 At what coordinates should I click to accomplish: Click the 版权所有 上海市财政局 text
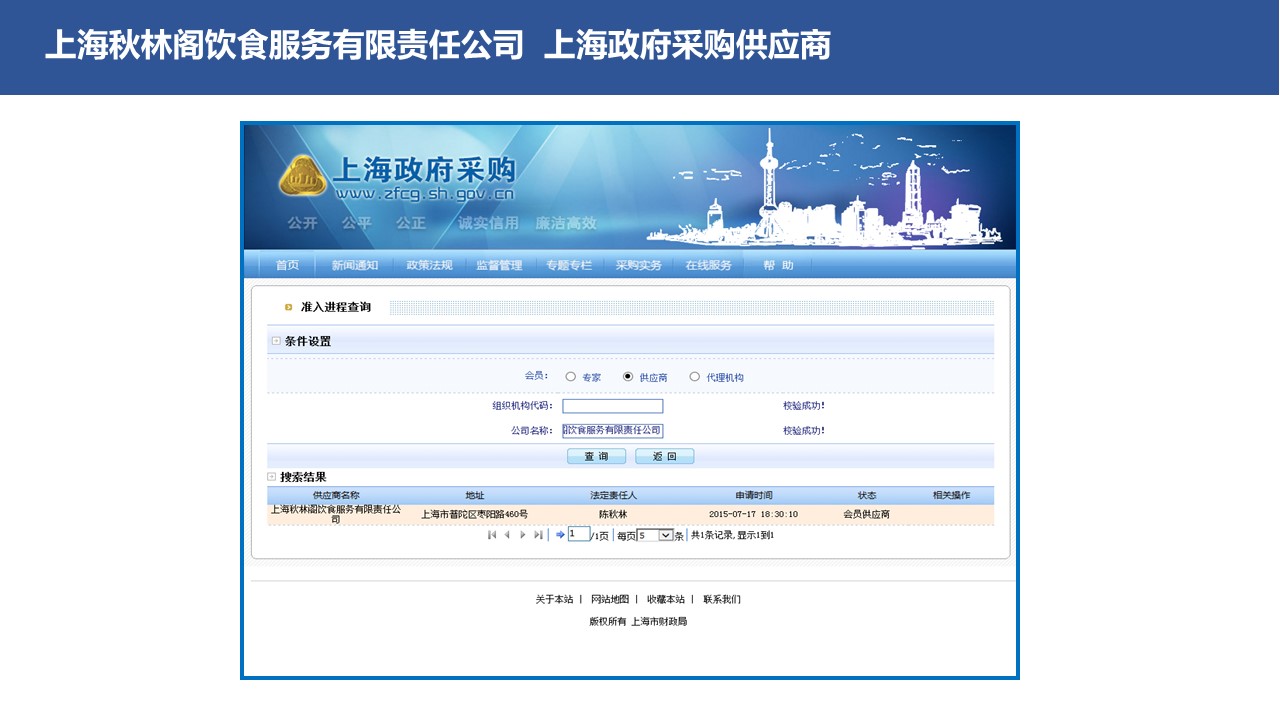[x=638, y=621]
